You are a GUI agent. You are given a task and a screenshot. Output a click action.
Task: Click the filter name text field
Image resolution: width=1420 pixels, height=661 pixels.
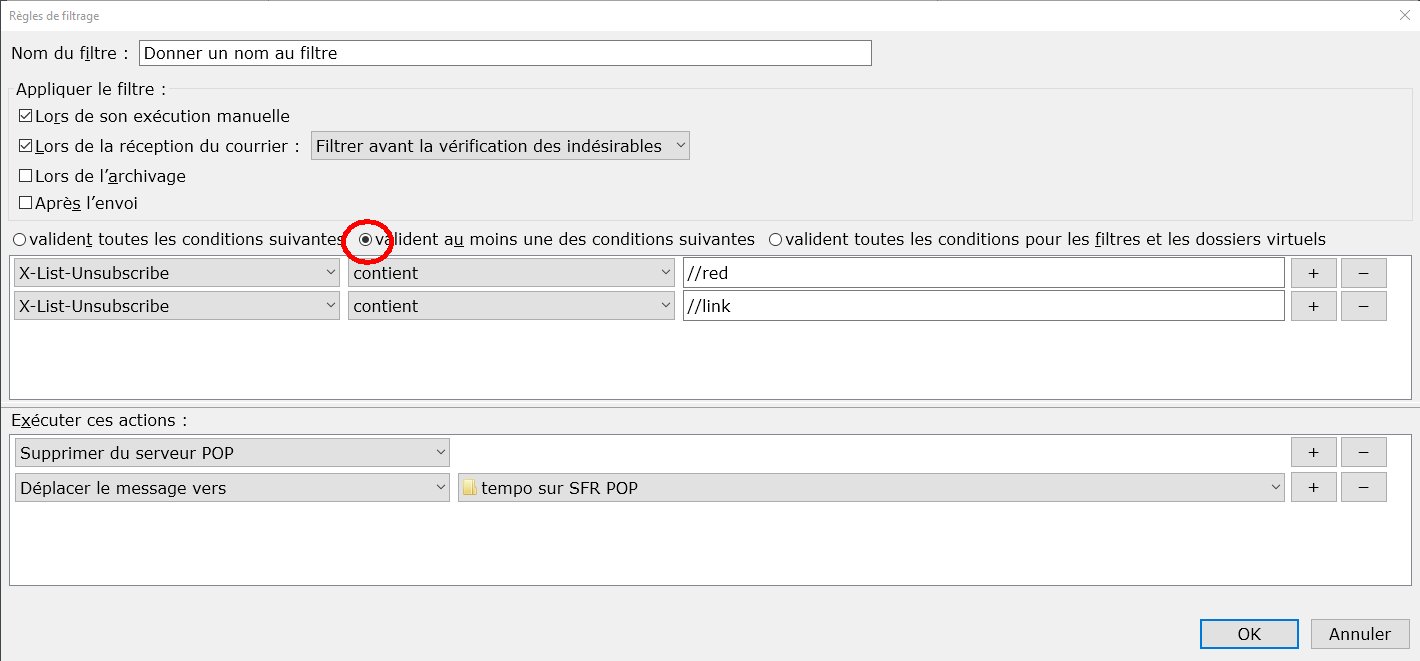click(505, 53)
